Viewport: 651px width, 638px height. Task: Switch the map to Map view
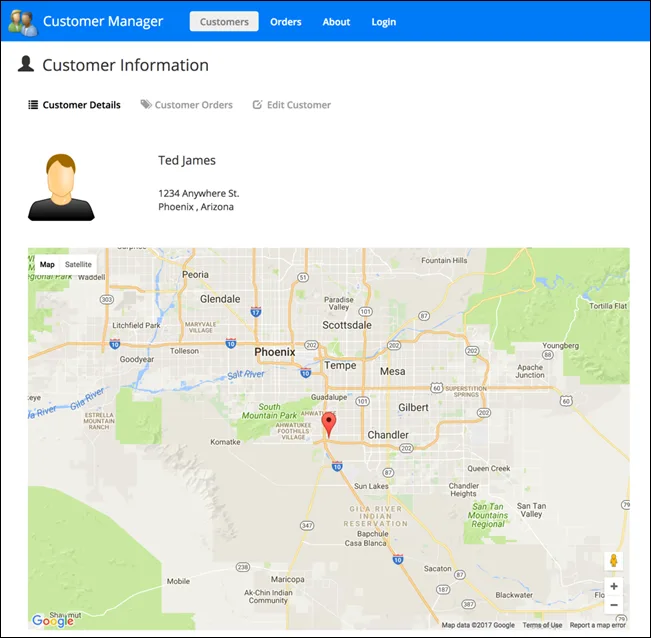[47, 264]
